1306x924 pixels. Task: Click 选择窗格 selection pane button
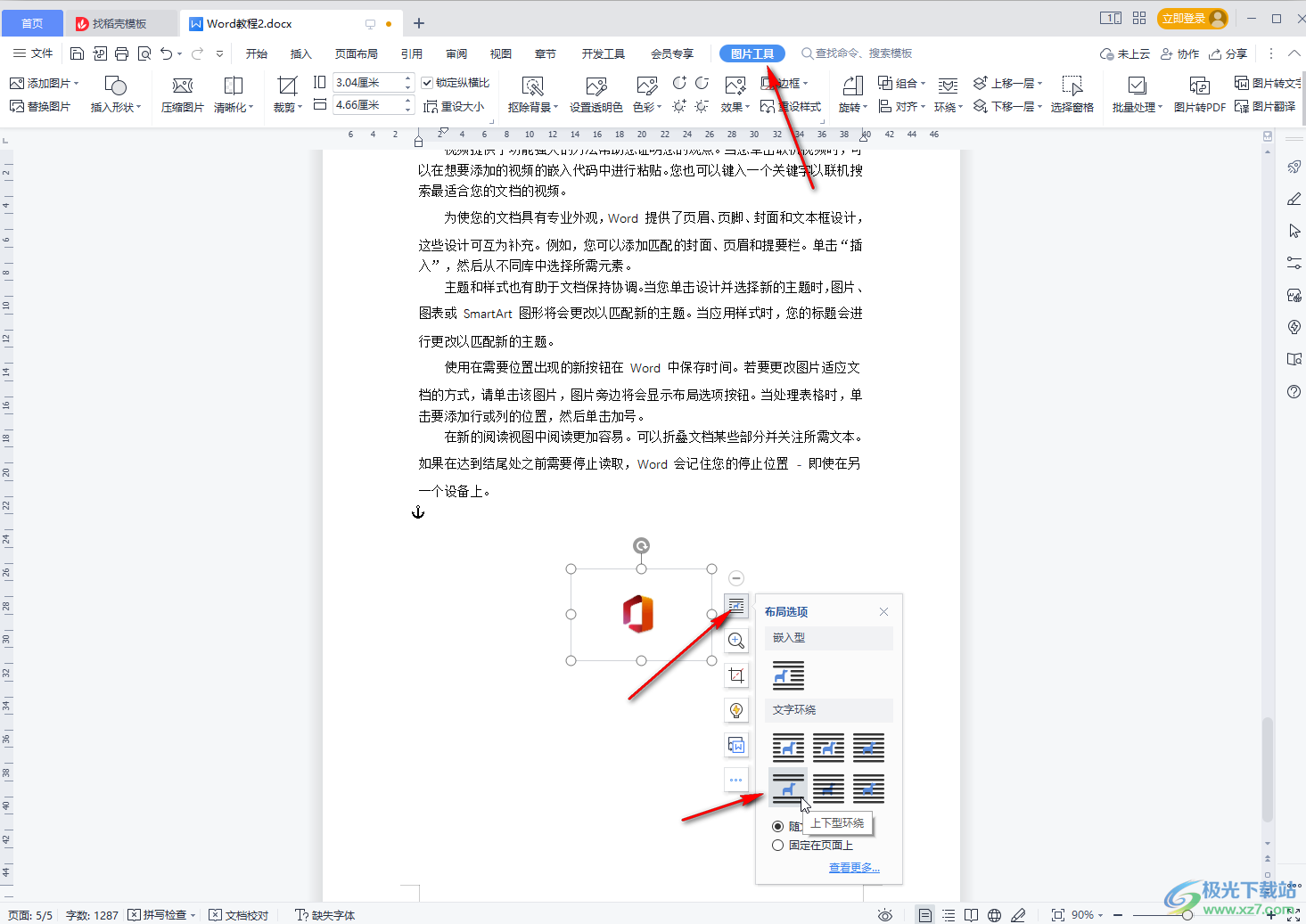(1072, 94)
